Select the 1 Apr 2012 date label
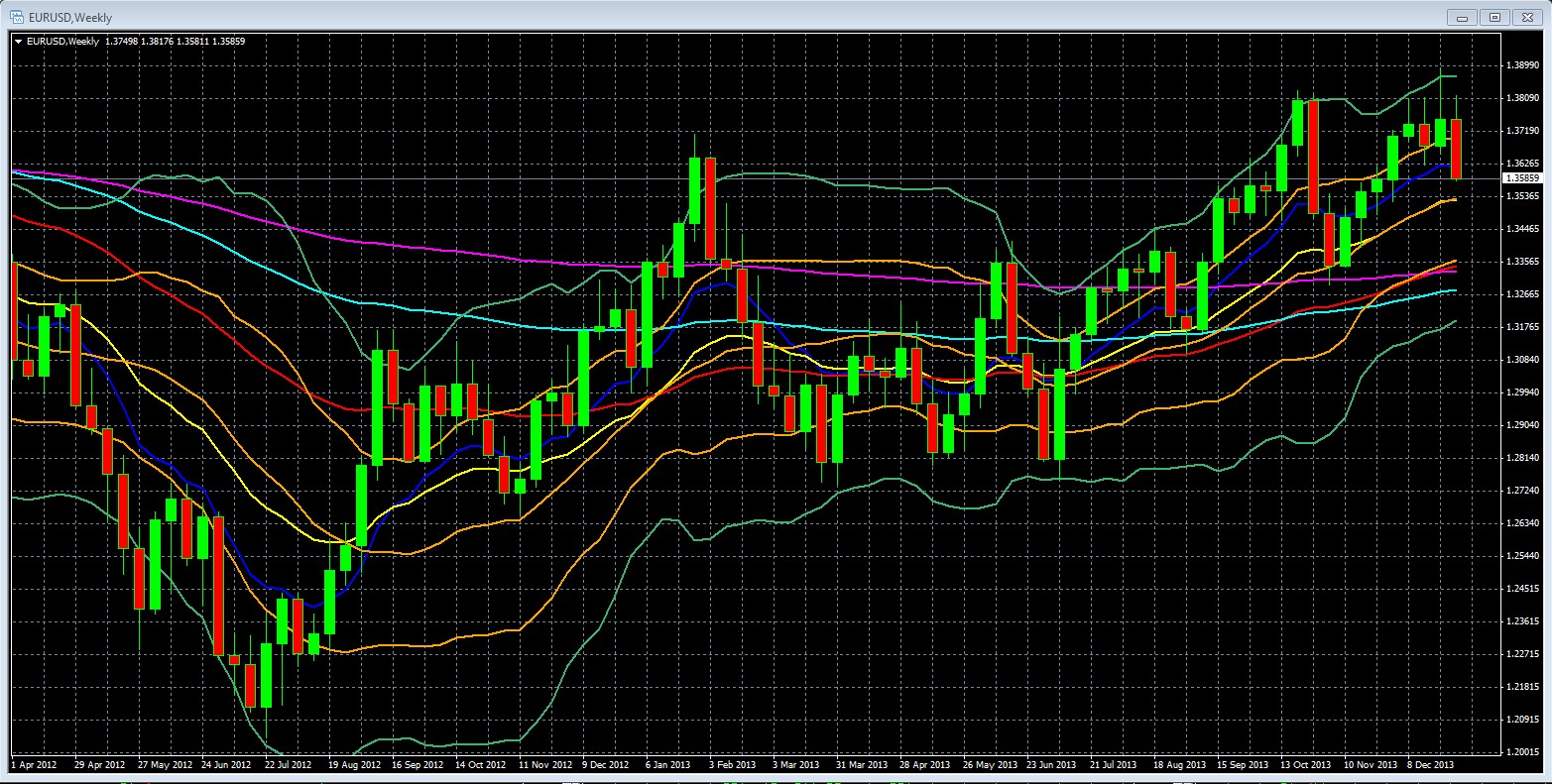The width and height of the screenshot is (1552, 784). 33,765
